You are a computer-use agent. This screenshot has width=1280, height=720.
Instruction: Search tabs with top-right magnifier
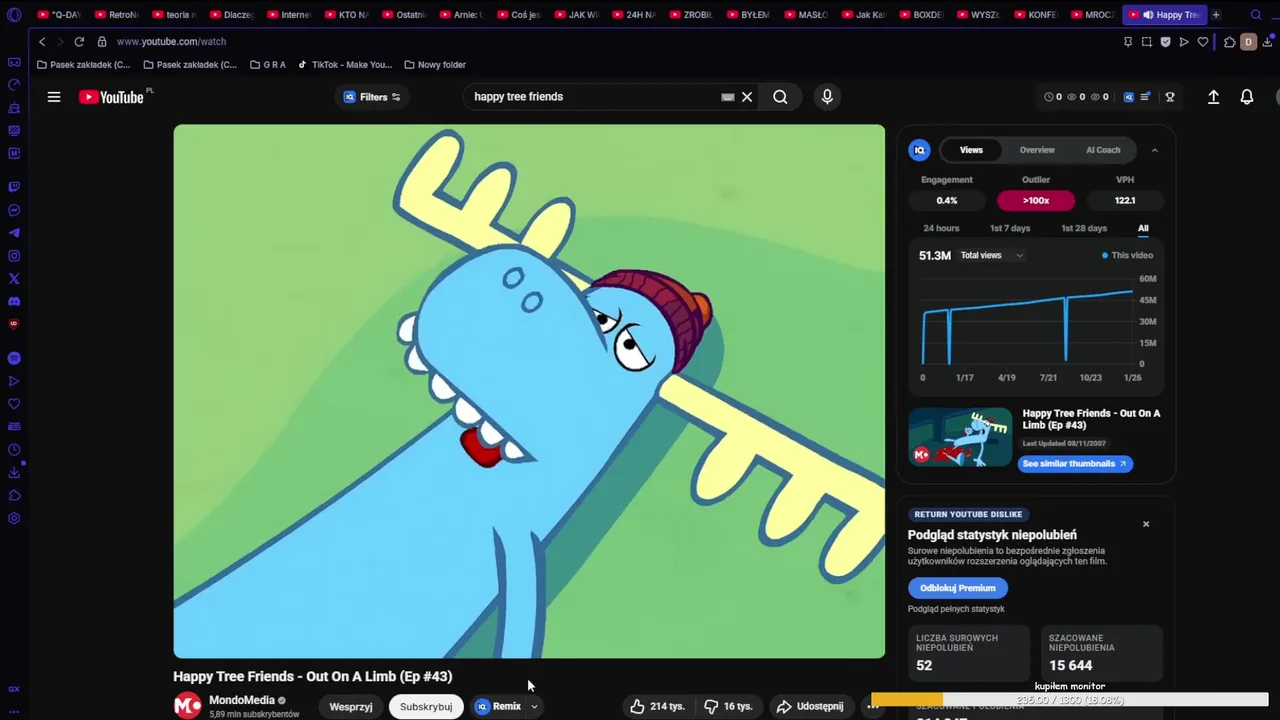pyautogui.click(x=1256, y=15)
